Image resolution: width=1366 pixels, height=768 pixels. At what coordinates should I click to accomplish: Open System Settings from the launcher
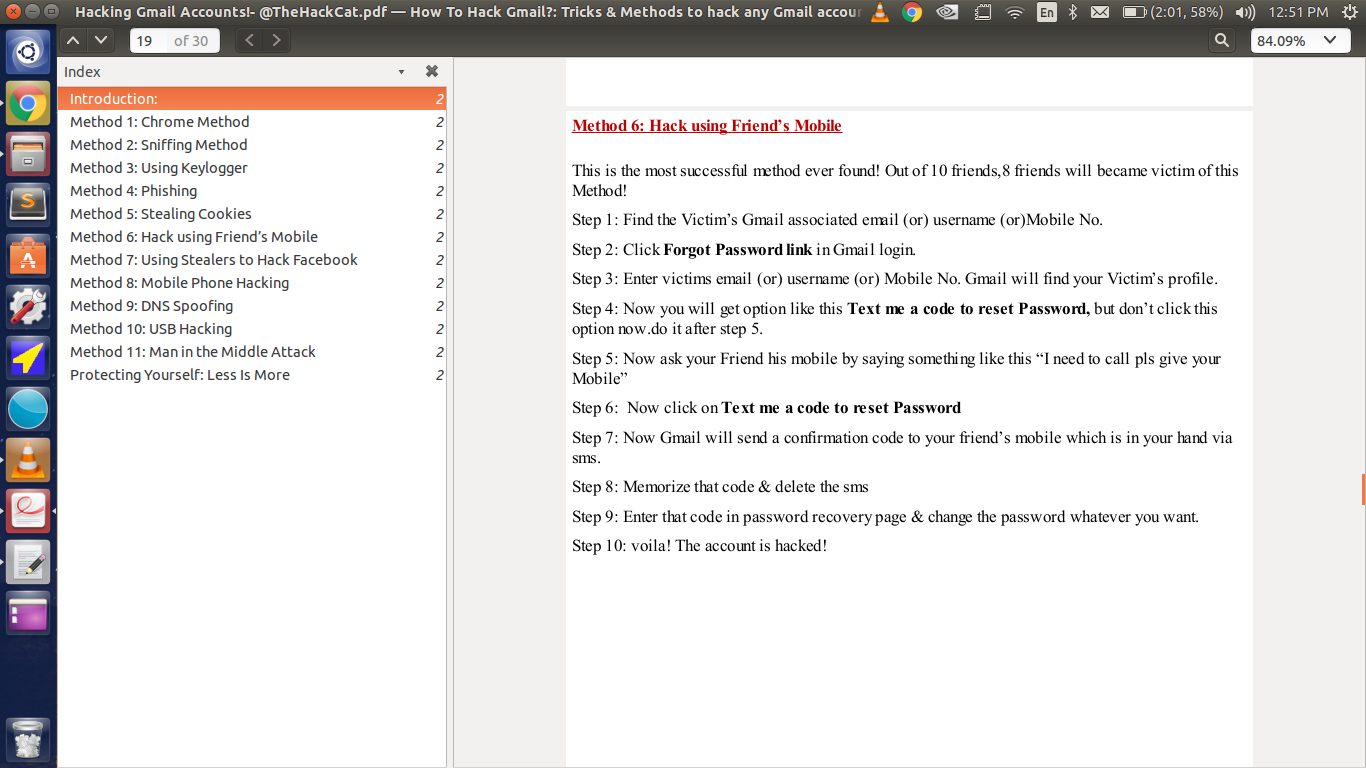pyautogui.click(x=28, y=307)
